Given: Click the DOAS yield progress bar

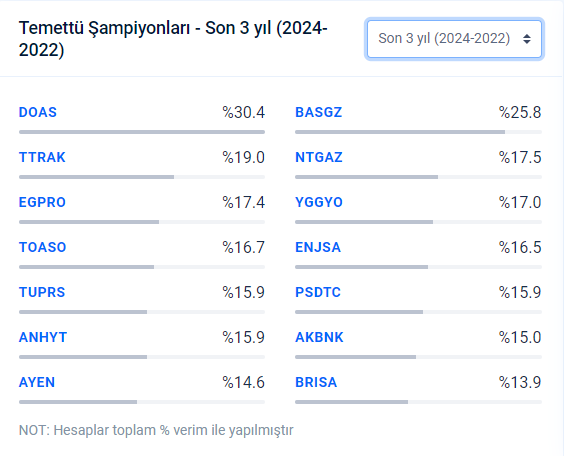Looking at the screenshot, I should 142,132.
